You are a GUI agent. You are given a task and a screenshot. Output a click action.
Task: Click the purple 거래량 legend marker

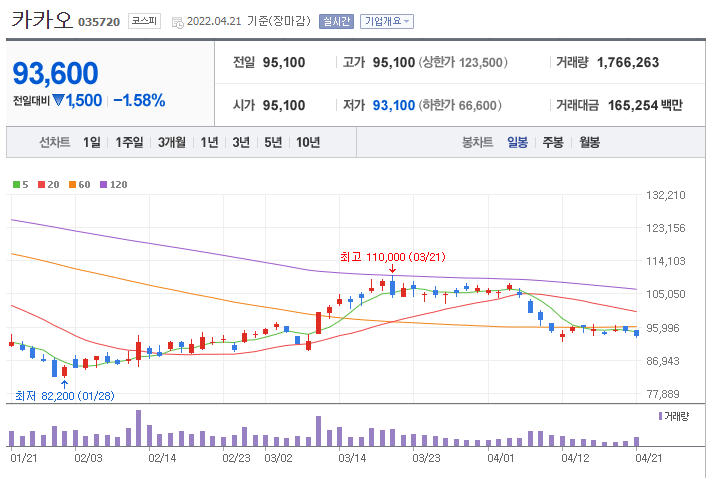click(661, 416)
